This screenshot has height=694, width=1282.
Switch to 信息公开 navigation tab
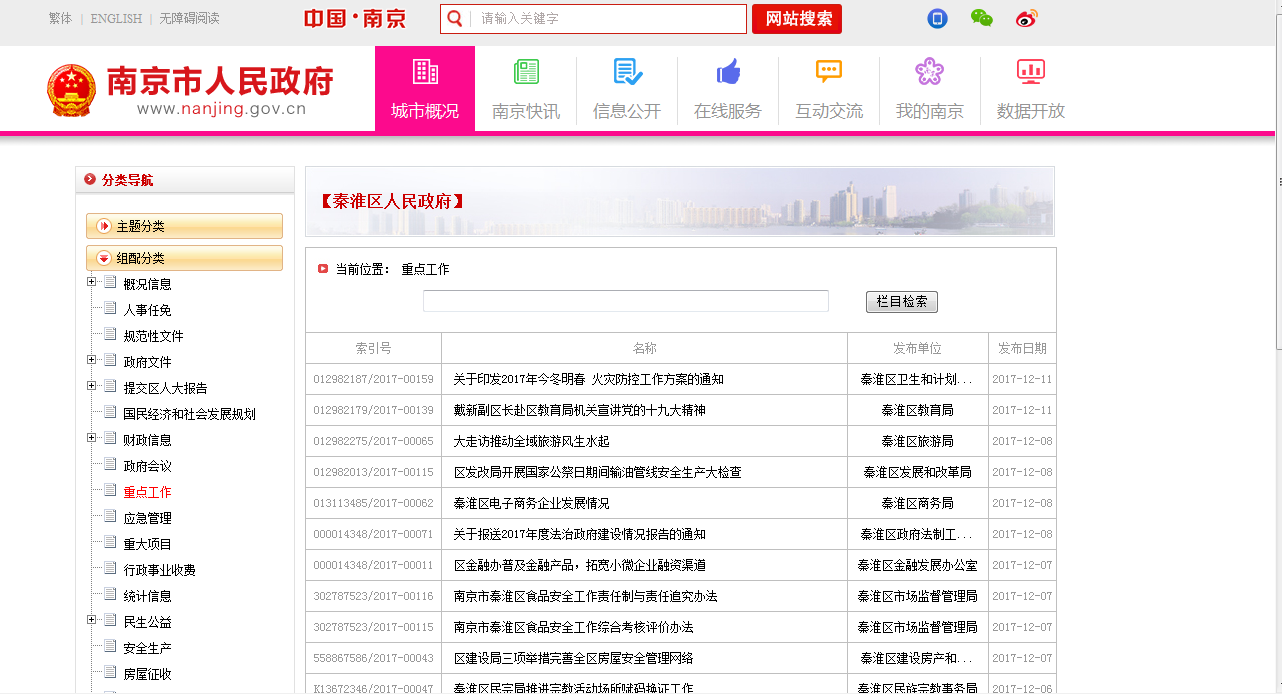pos(627,89)
